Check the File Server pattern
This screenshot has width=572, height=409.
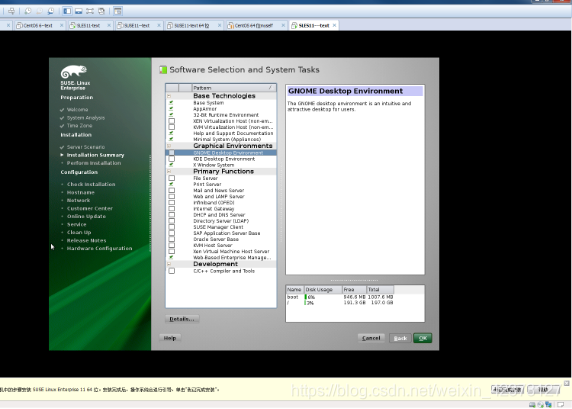171,178
